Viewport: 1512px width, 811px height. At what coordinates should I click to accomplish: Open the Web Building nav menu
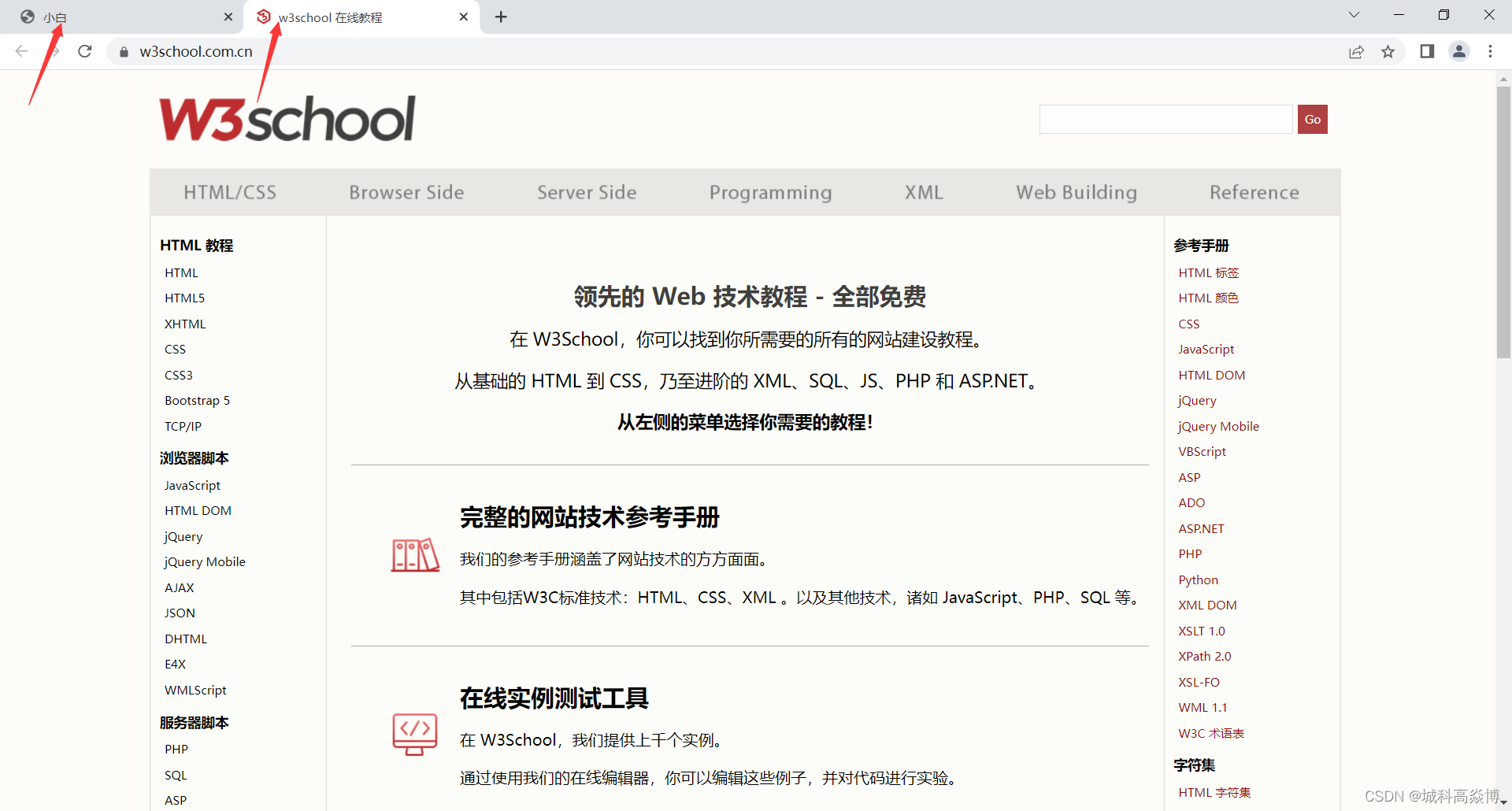point(1077,192)
